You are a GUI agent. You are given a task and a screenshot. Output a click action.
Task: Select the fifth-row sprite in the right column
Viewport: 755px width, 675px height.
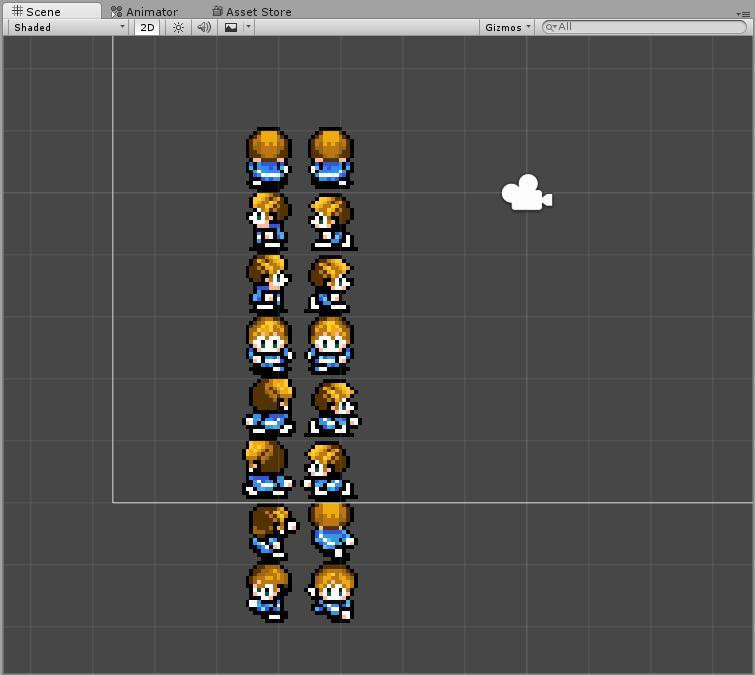pos(333,408)
